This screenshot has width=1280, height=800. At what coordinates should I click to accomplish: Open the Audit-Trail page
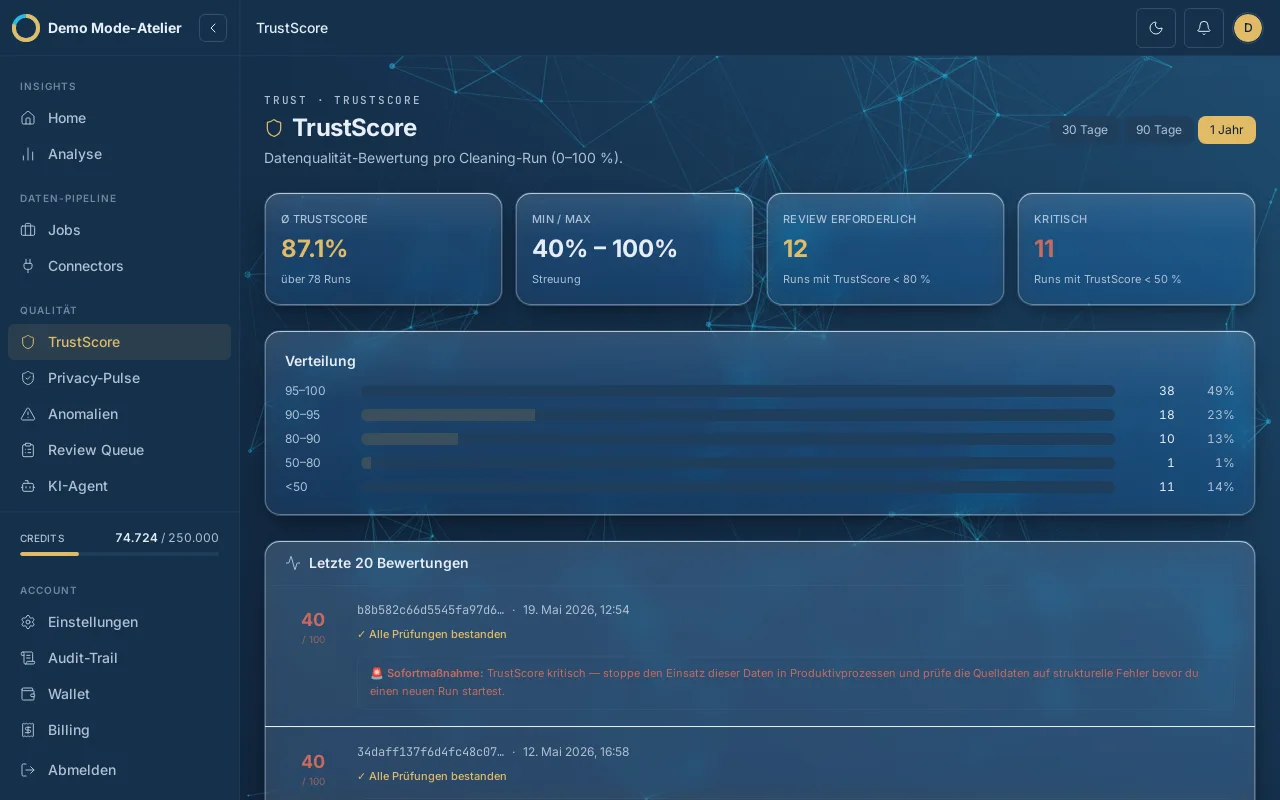(119, 658)
